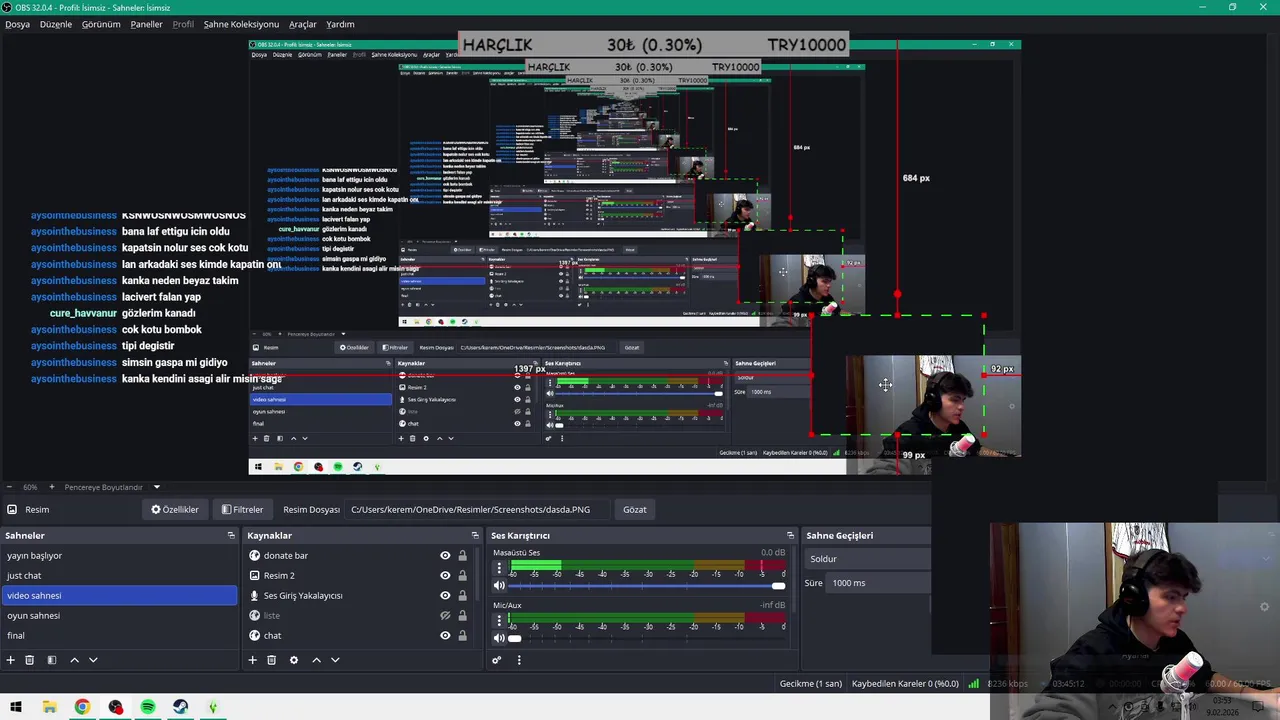
Task: Open source properties gear in Kaynaklar toolbar
Action: (x=293, y=660)
